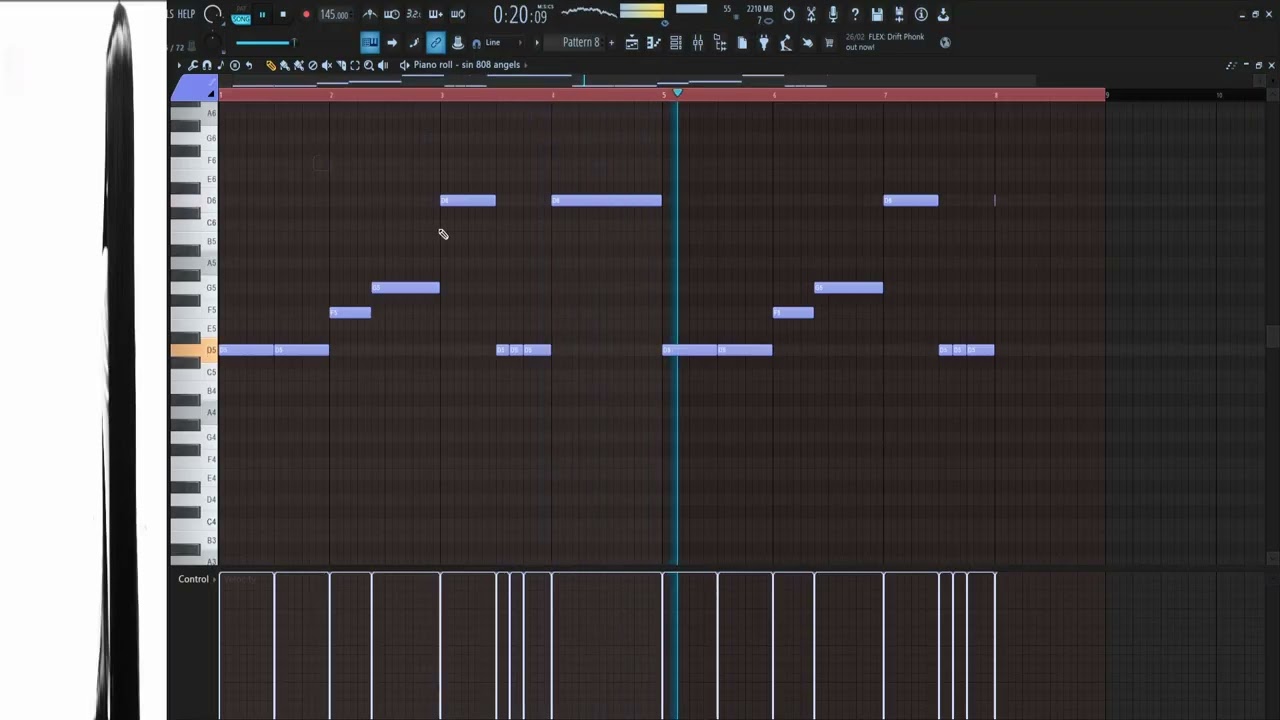The width and height of the screenshot is (1280, 720).
Task: Open piano roll snap magnet options
Action: click(x=207, y=65)
